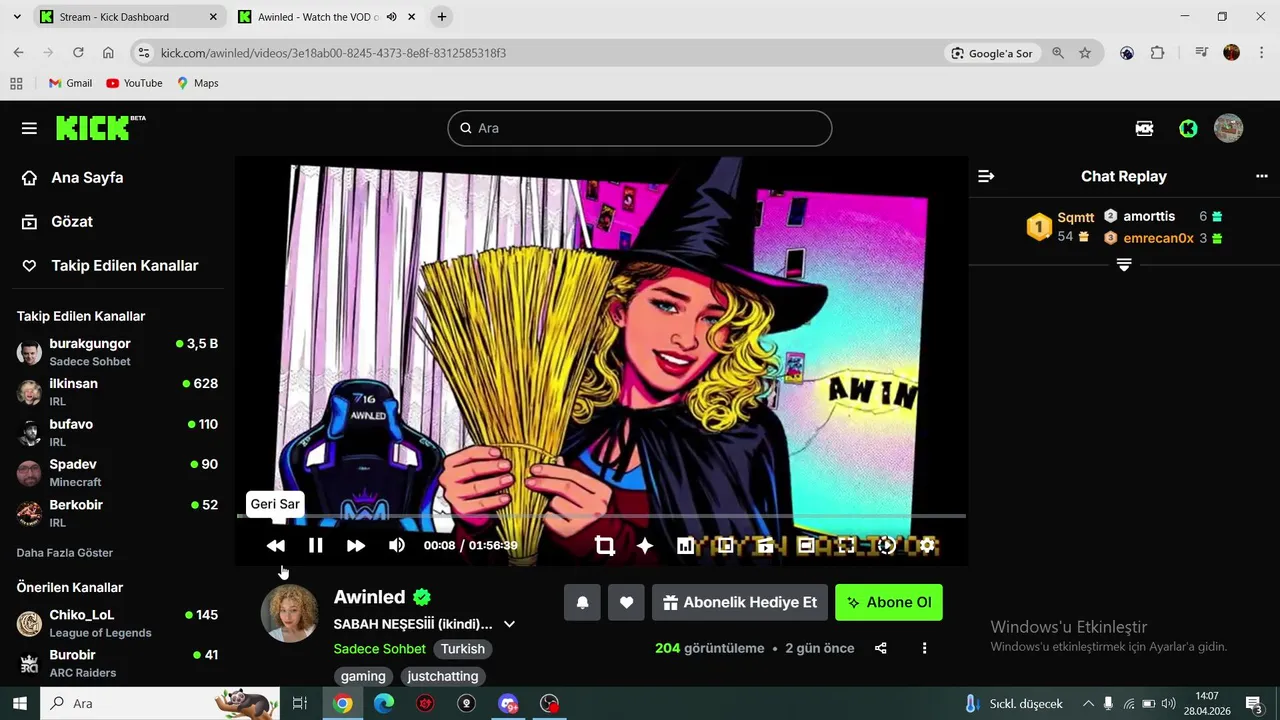Open the burakgungor channel
This screenshot has width=1280, height=720.
pos(117,352)
